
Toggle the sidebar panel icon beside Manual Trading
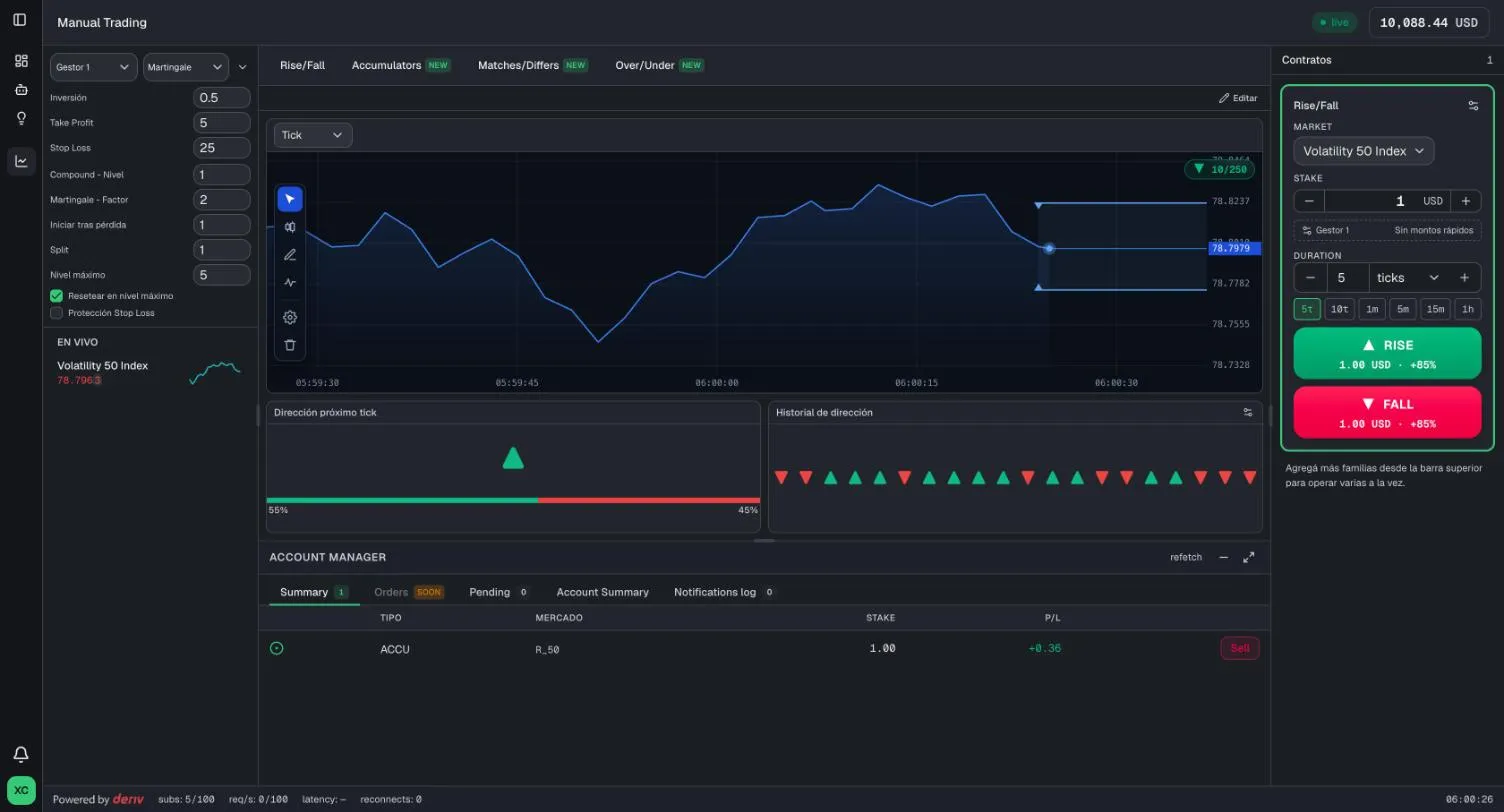pos(20,20)
